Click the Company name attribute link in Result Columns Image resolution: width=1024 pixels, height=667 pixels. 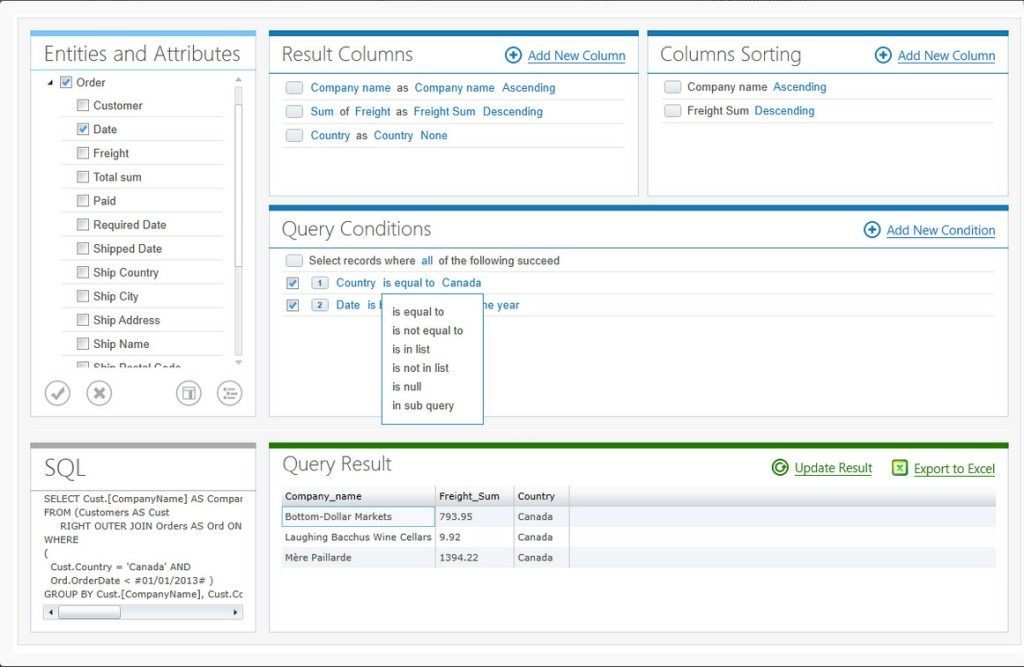pos(350,88)
